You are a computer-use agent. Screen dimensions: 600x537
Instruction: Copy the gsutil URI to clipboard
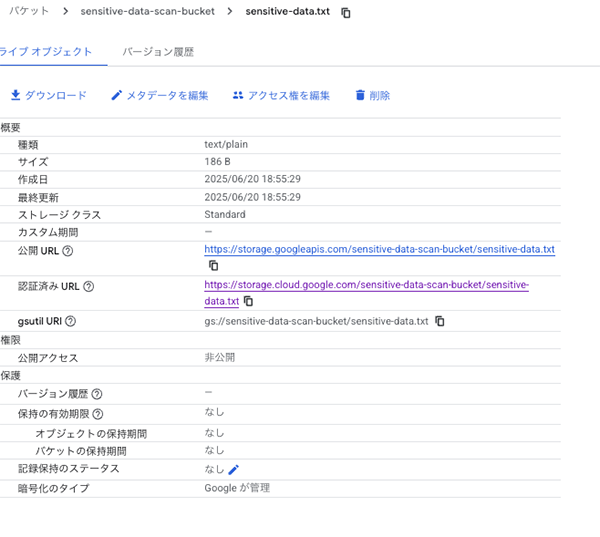coord(440,322)
